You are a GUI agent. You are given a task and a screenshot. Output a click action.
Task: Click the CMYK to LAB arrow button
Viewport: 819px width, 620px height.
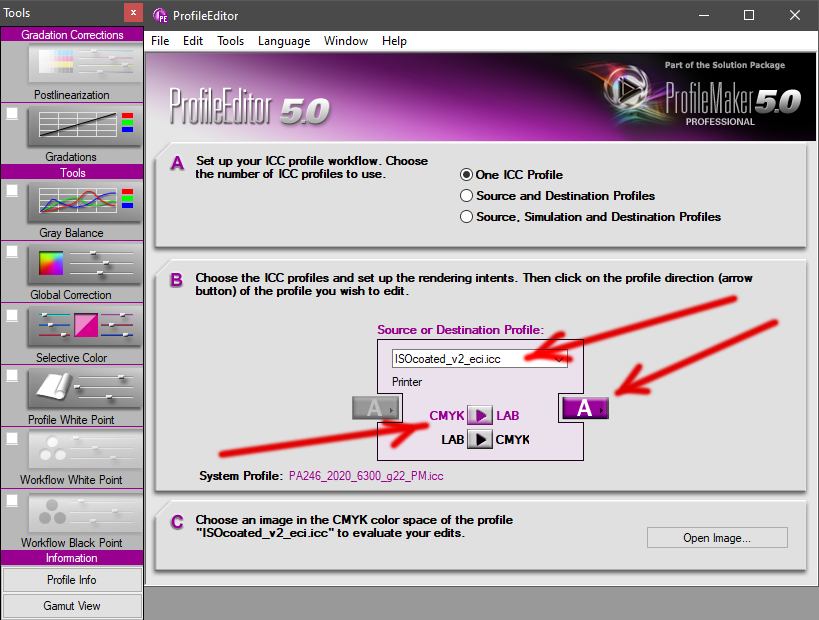point(480,415)
